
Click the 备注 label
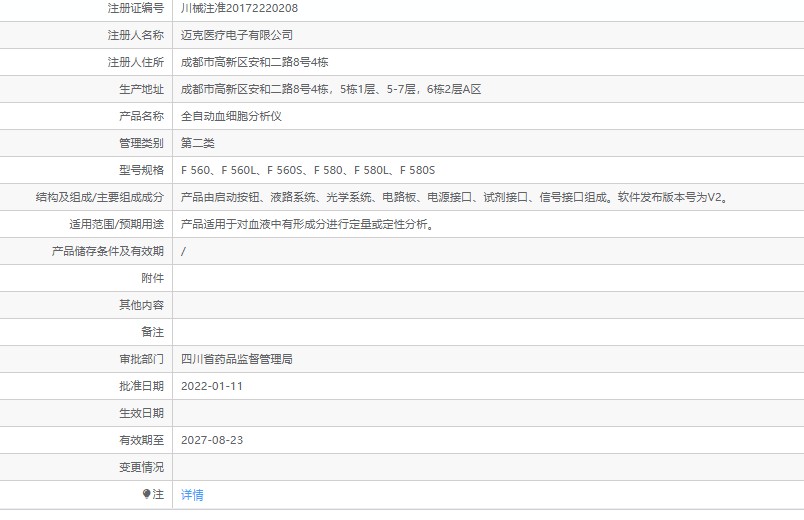click(153, 332)
